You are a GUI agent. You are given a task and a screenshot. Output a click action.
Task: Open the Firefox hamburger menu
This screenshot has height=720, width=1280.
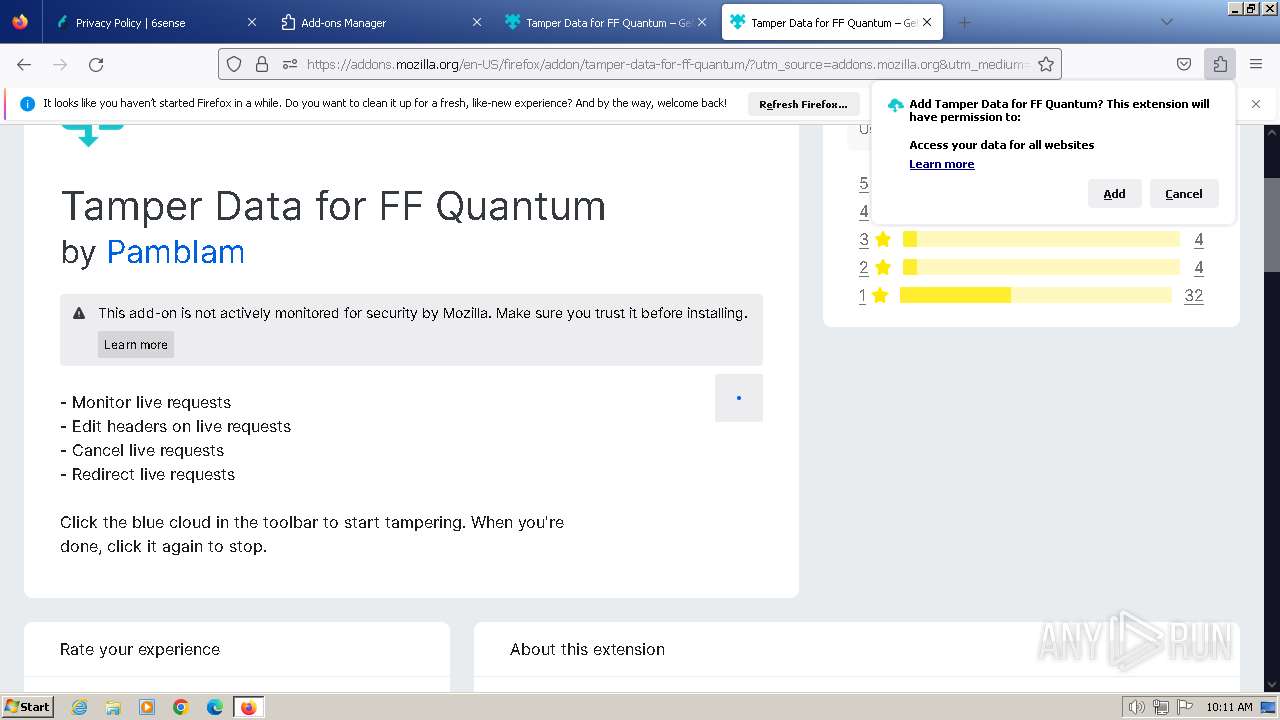coord(1256,64)
